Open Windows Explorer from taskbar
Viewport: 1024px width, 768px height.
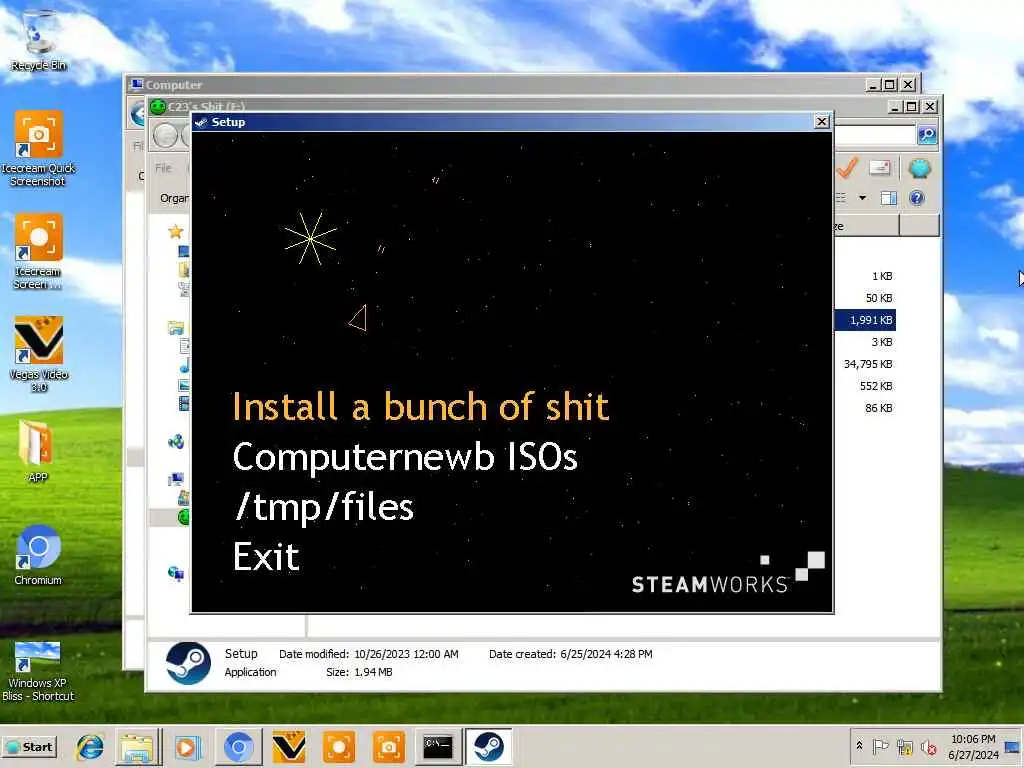point(137,746)
